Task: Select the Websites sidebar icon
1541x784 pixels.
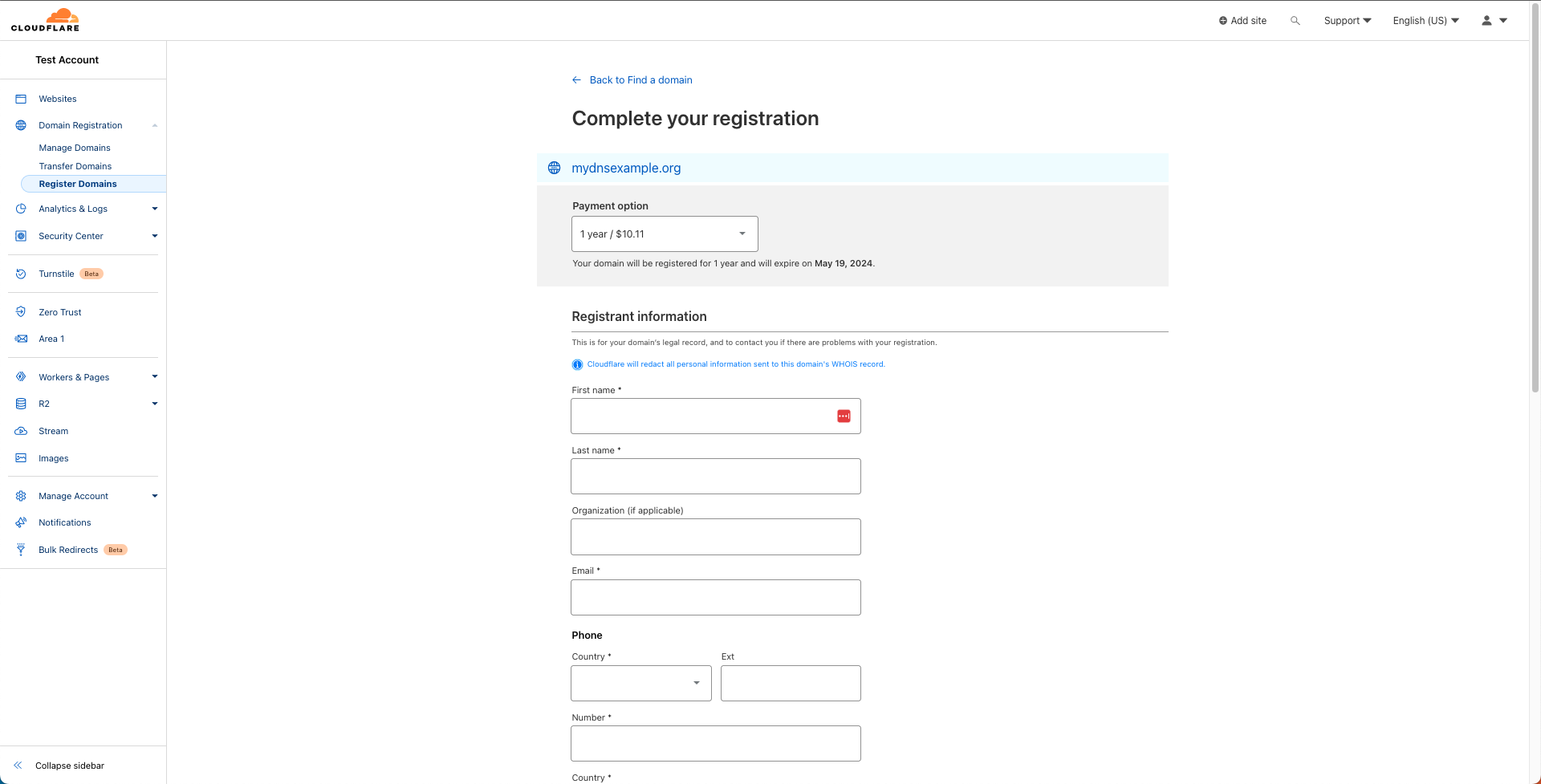Action: click(x=20, y=98)
